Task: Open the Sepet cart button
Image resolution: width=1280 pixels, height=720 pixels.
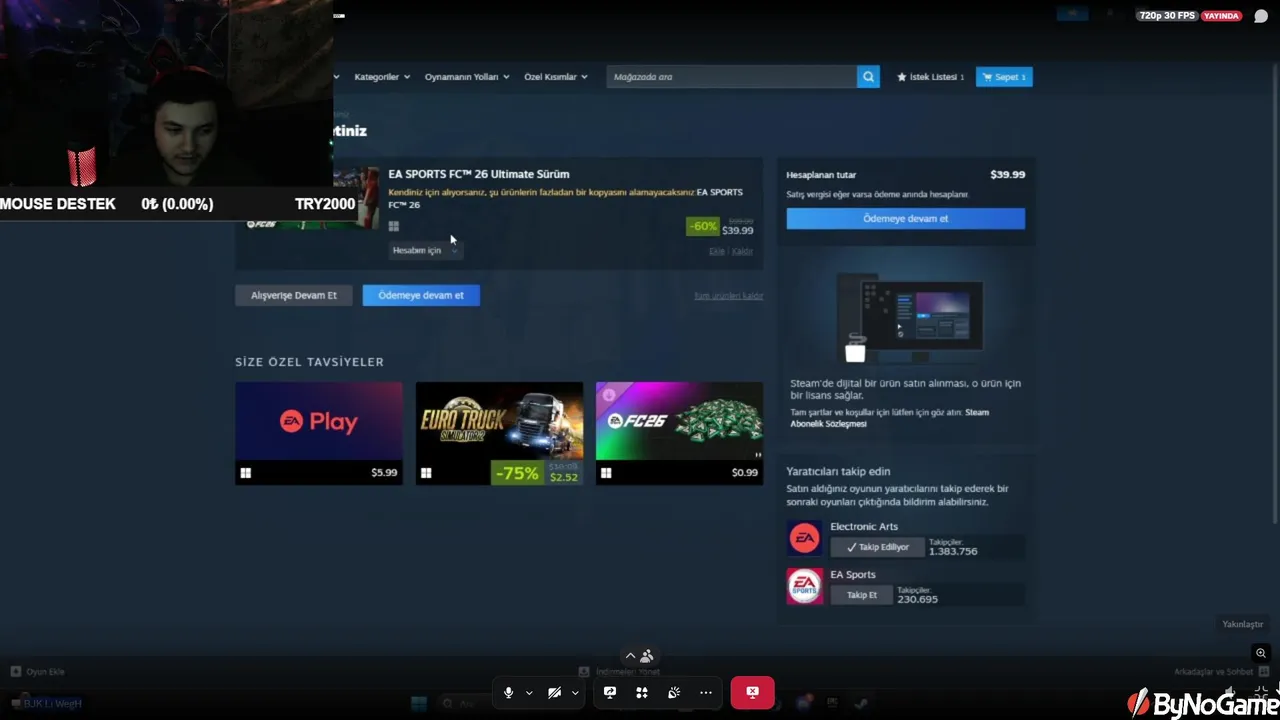Action: pyautogui.click(x=1004, y=77)
